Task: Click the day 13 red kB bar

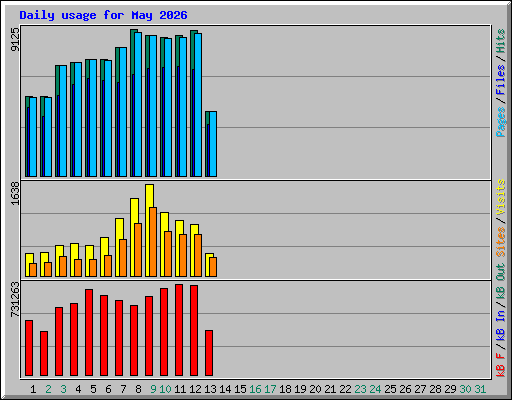Action: click(209, 353)
